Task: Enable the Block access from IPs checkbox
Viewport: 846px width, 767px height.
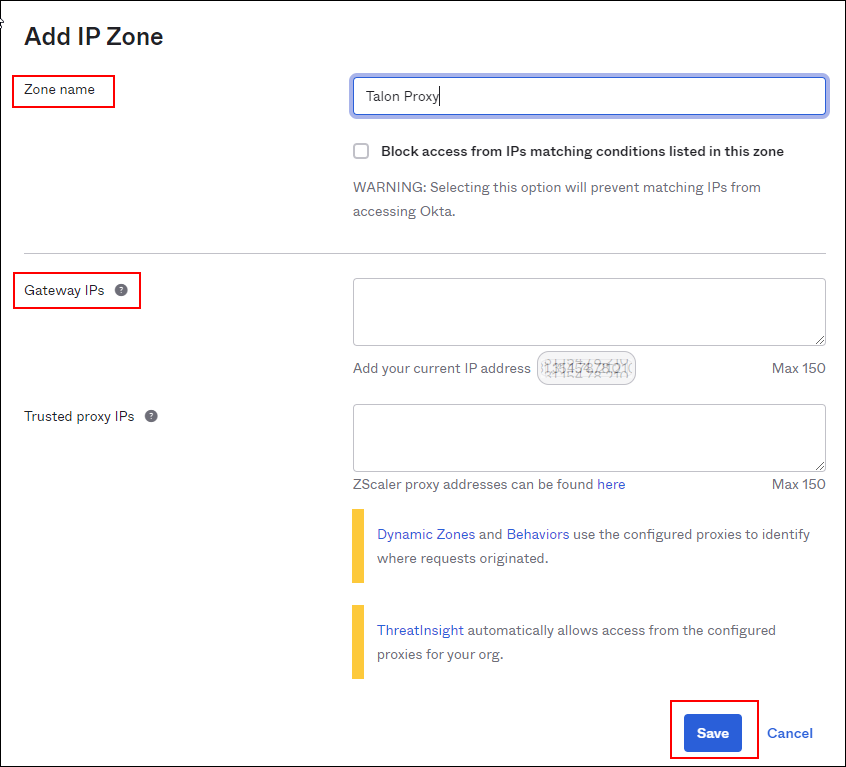Action: point(361,151)
